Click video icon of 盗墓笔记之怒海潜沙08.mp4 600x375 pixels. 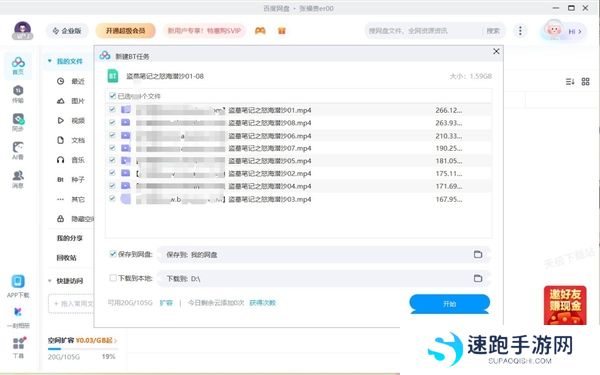point(126,122)
